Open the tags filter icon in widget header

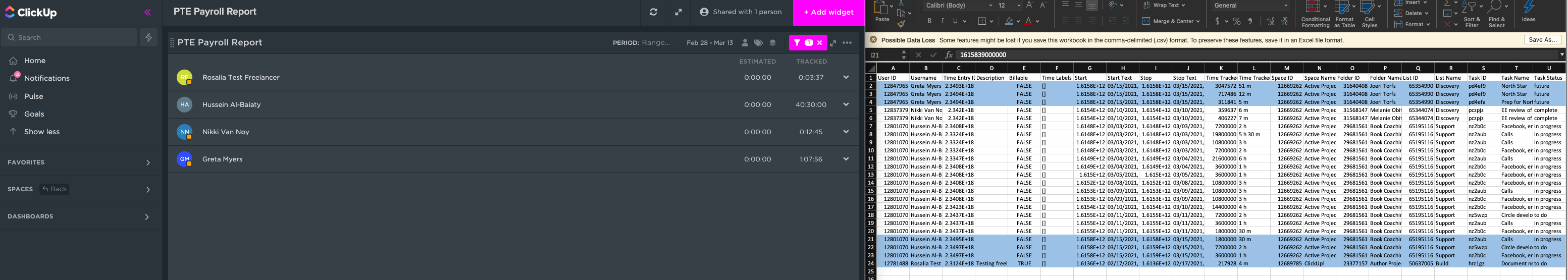click(758, 42)
